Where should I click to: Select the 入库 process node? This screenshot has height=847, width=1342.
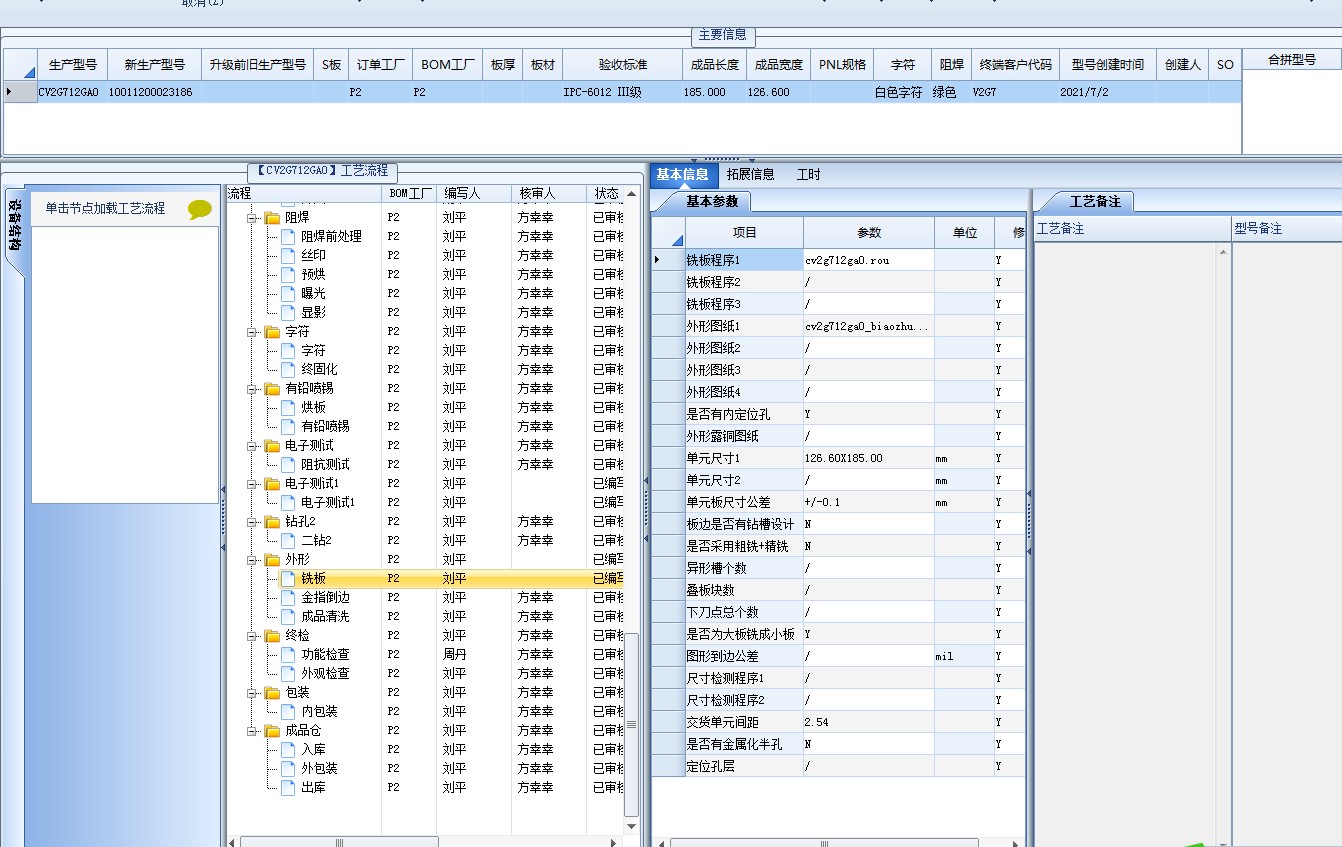tap(313, 749)
